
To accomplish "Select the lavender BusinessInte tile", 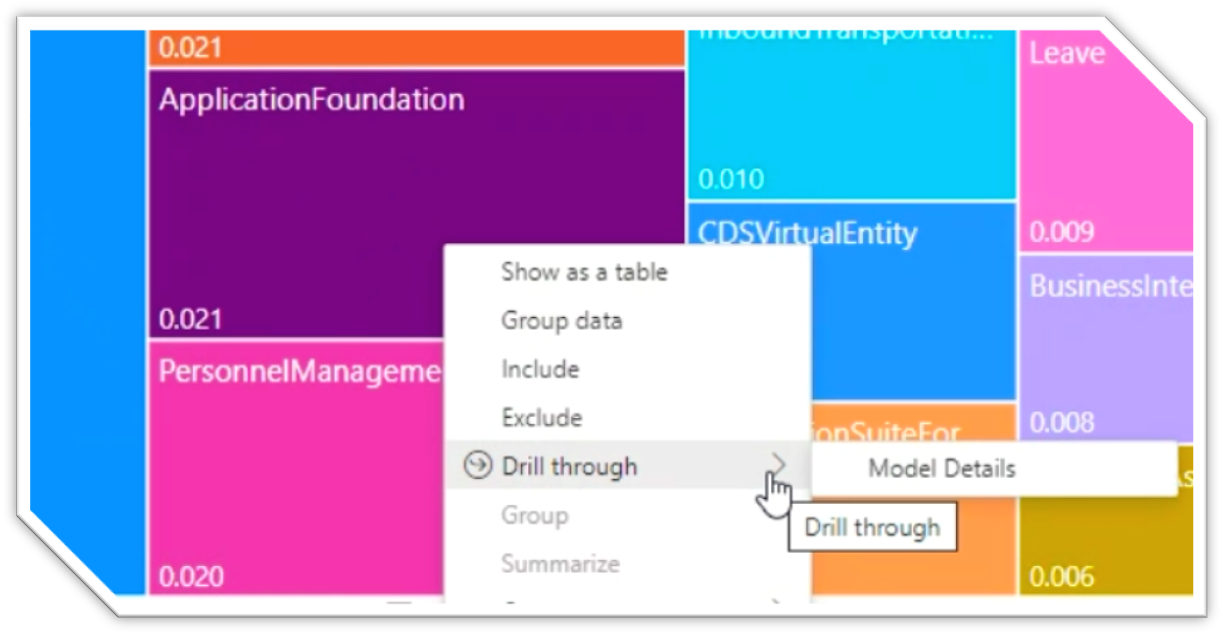I will tap(1105, 350).
